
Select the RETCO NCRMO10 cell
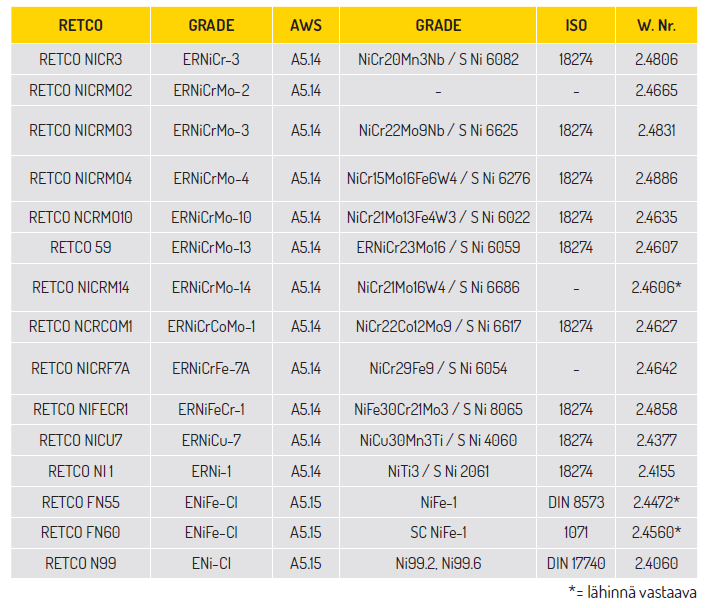81,217
